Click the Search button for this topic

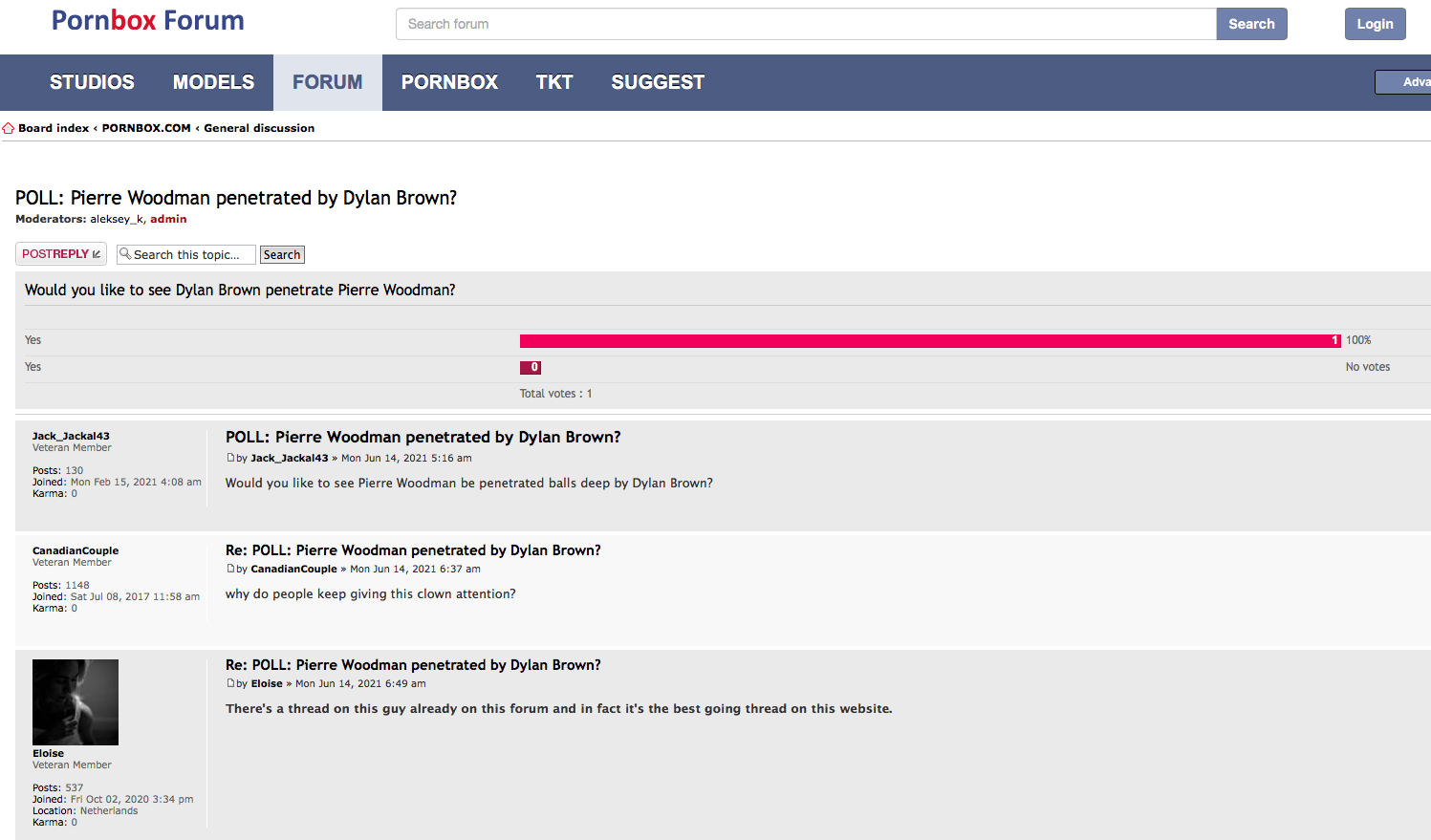282,255
